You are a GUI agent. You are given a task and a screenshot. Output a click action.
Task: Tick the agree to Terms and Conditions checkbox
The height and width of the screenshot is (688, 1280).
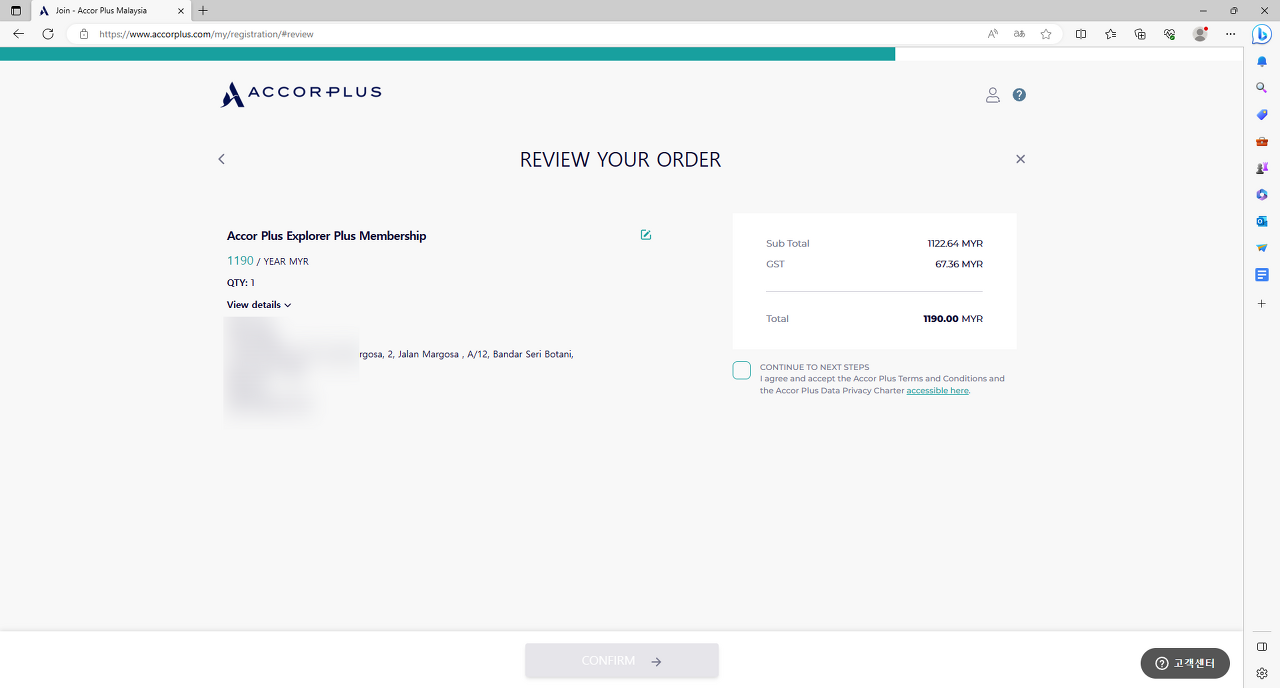[741, 371]
